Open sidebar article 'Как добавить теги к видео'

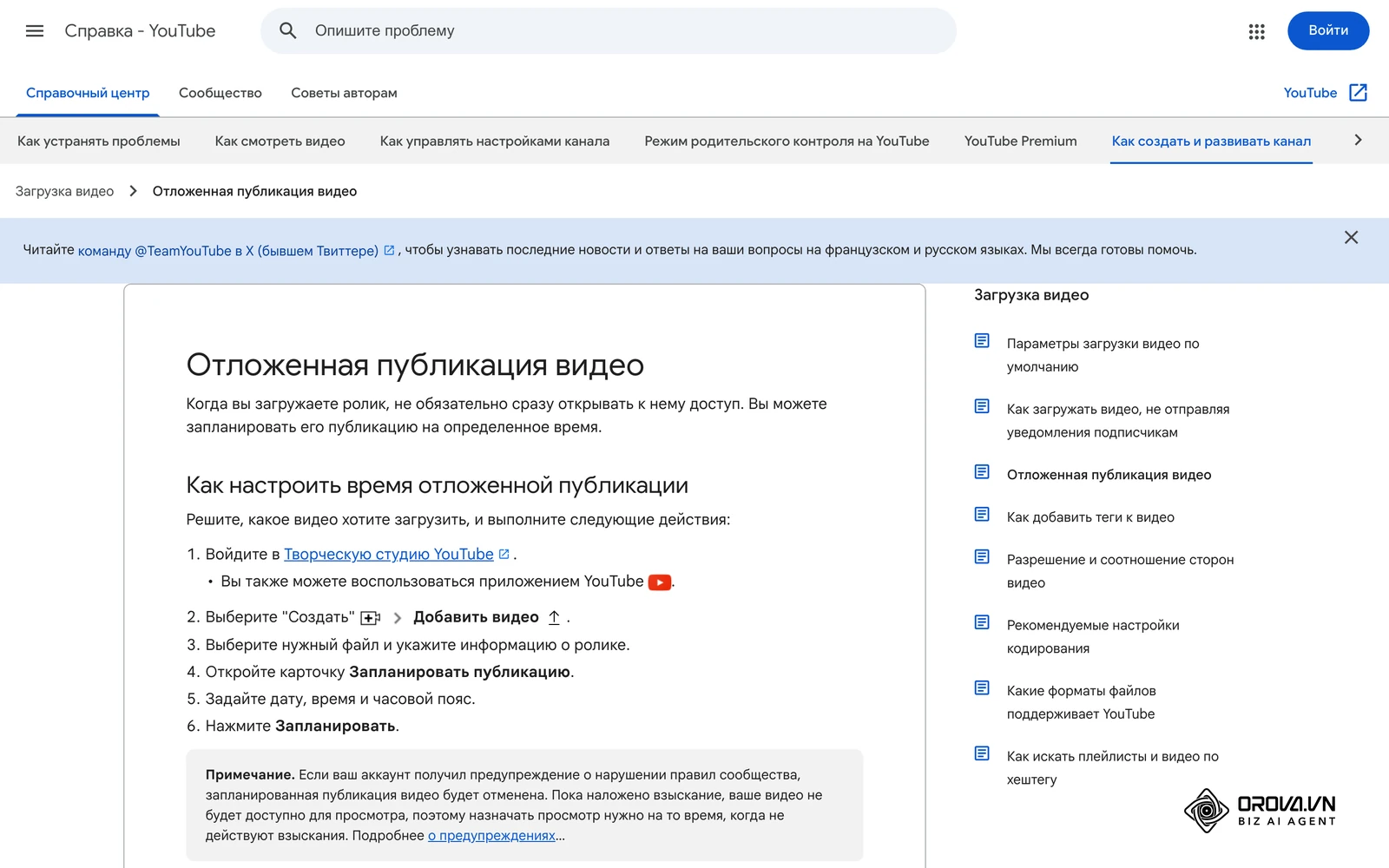(1090, 517)
